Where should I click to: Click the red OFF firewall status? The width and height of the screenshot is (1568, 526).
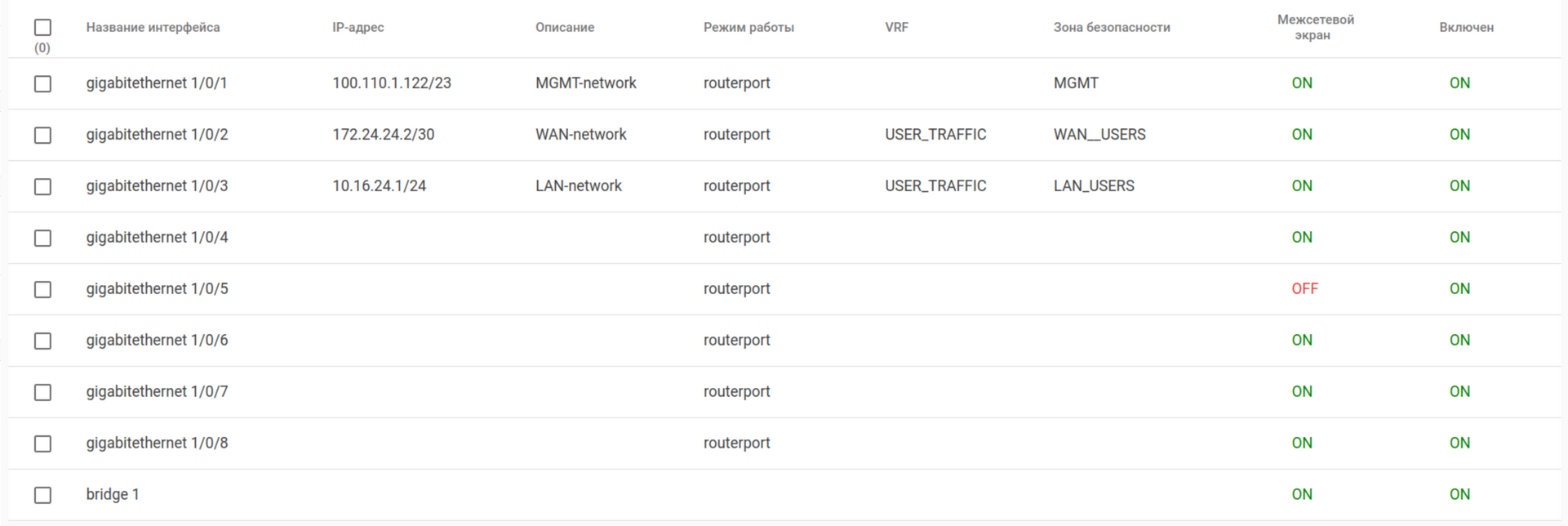pos(1304,289)
